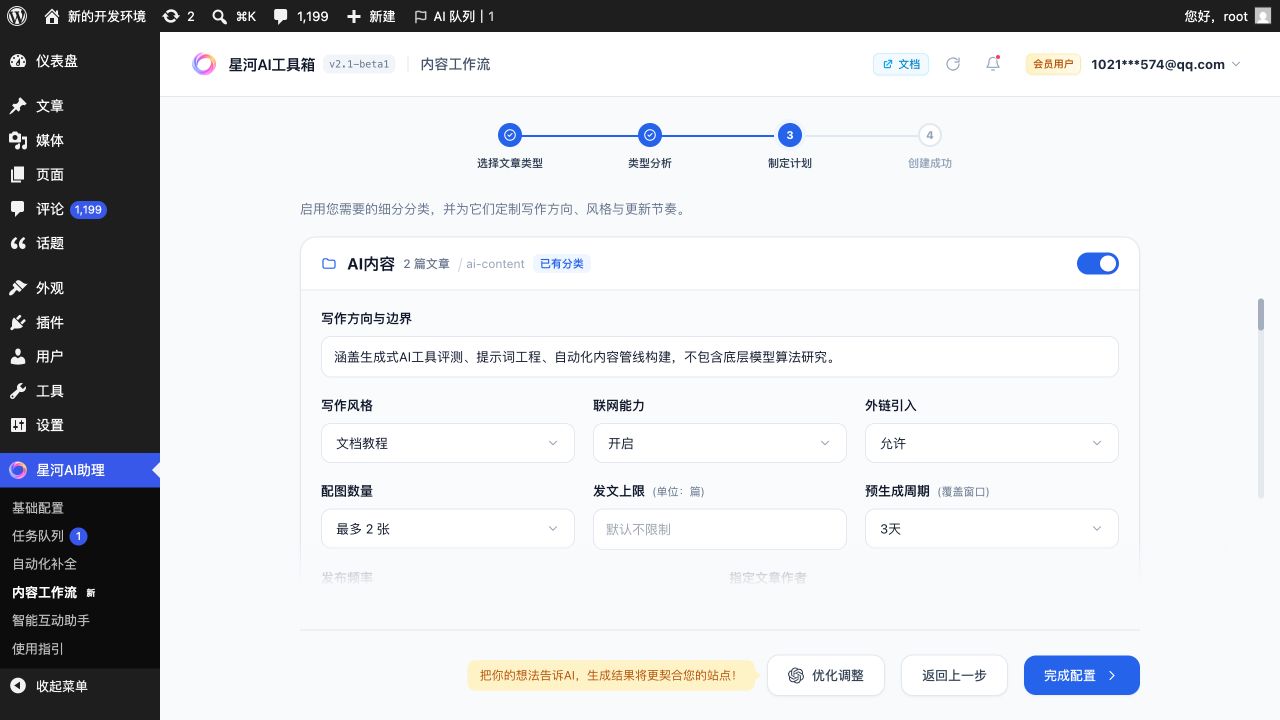The width and height of the screenshot is (1280, 720).
Task: Click the 工具 wrench icon in the sidebar
Action: point(18,391)
